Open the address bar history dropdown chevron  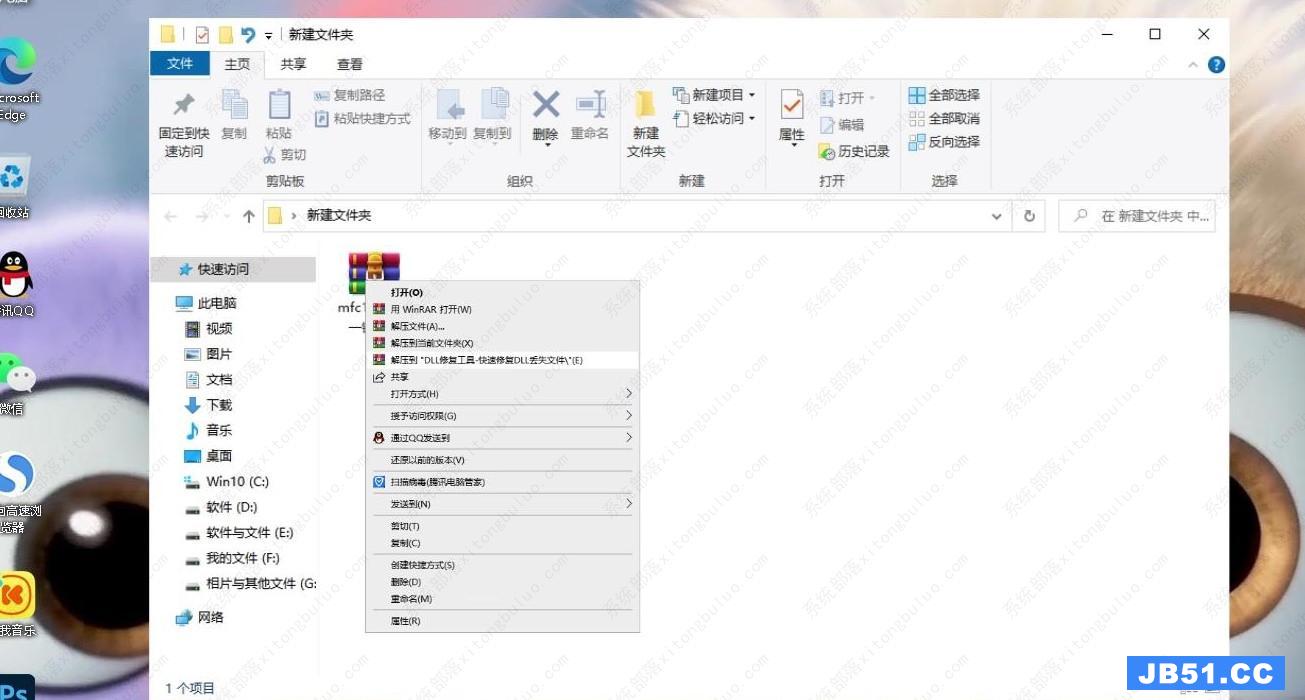(x=996, y=216)
